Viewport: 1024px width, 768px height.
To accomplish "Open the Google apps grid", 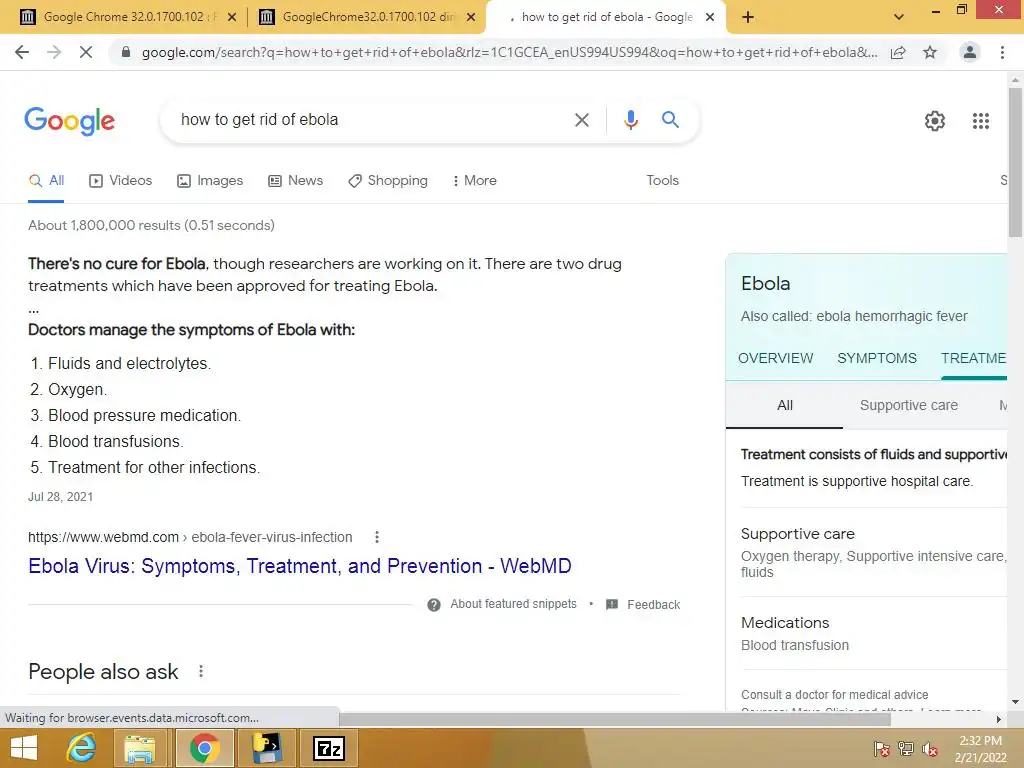I will pos(980,121).
